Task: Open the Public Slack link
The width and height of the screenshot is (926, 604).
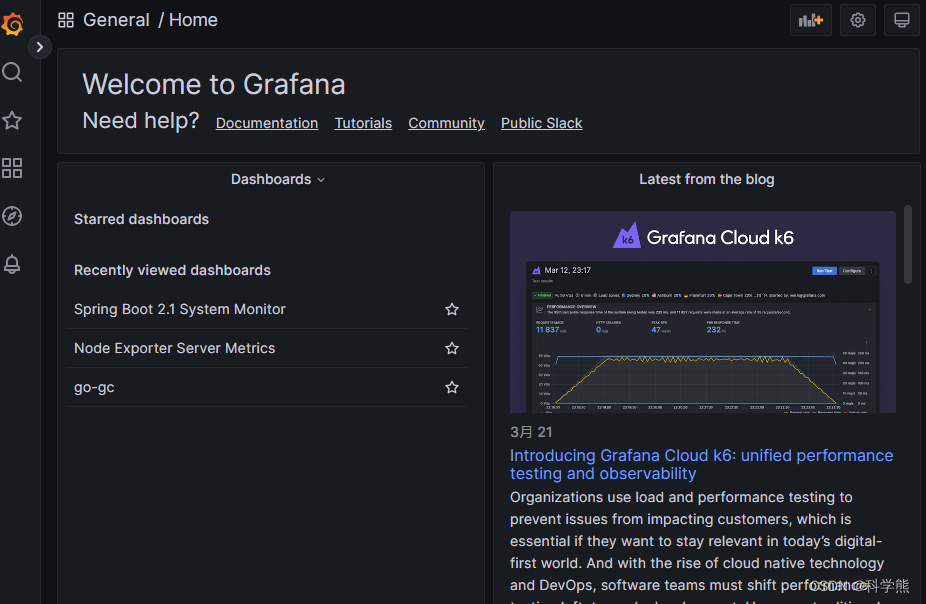Action: point(542,123)
